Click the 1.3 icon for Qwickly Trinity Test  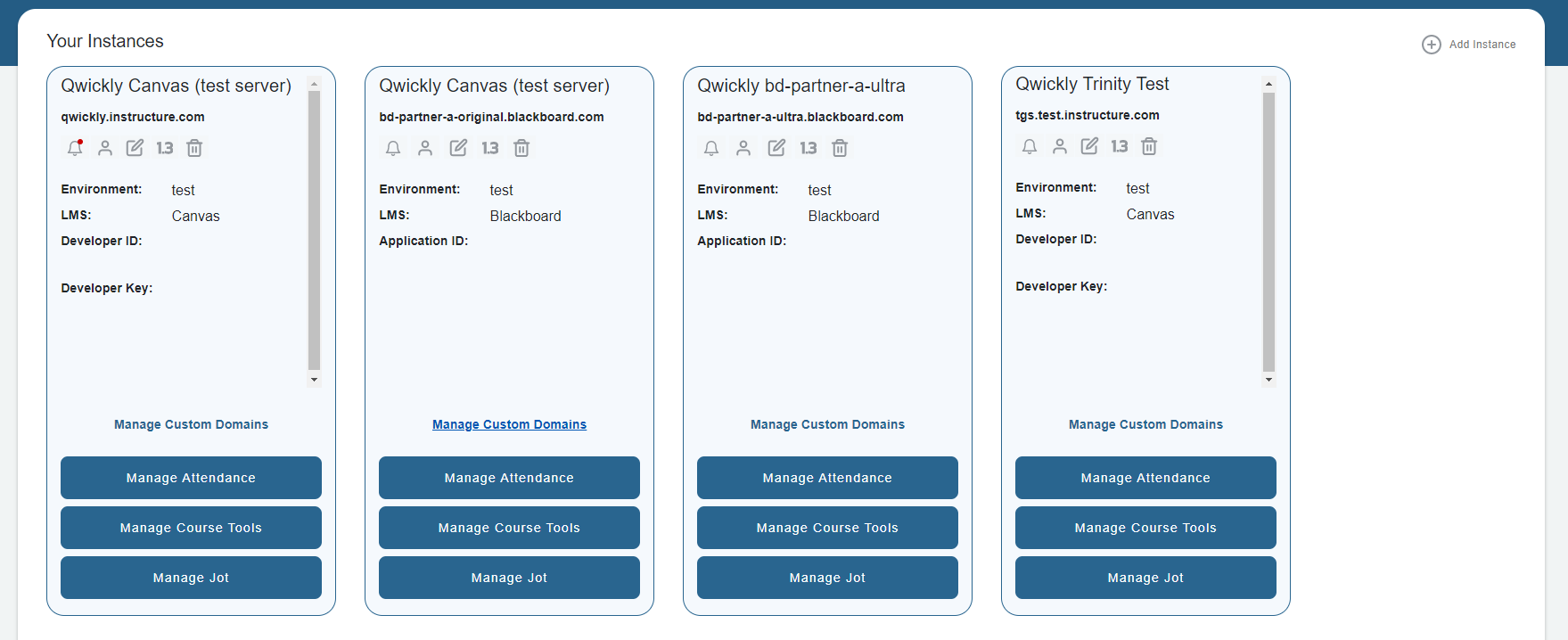pyautogui.click(x=1120, y=146)
